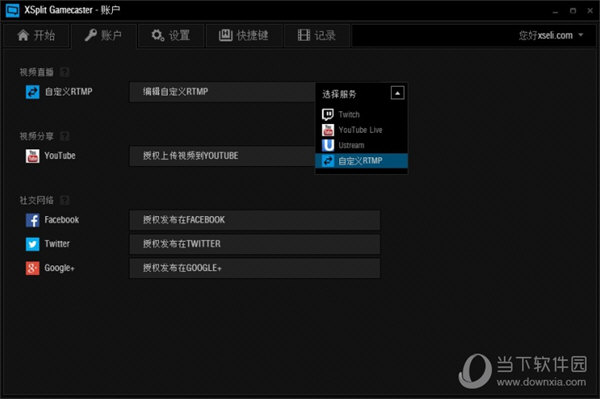Image resolution: width=600 pixels, height=399 pixels.
Task: Open the 记录 recordings tab
Action: [x=317, y=35]
